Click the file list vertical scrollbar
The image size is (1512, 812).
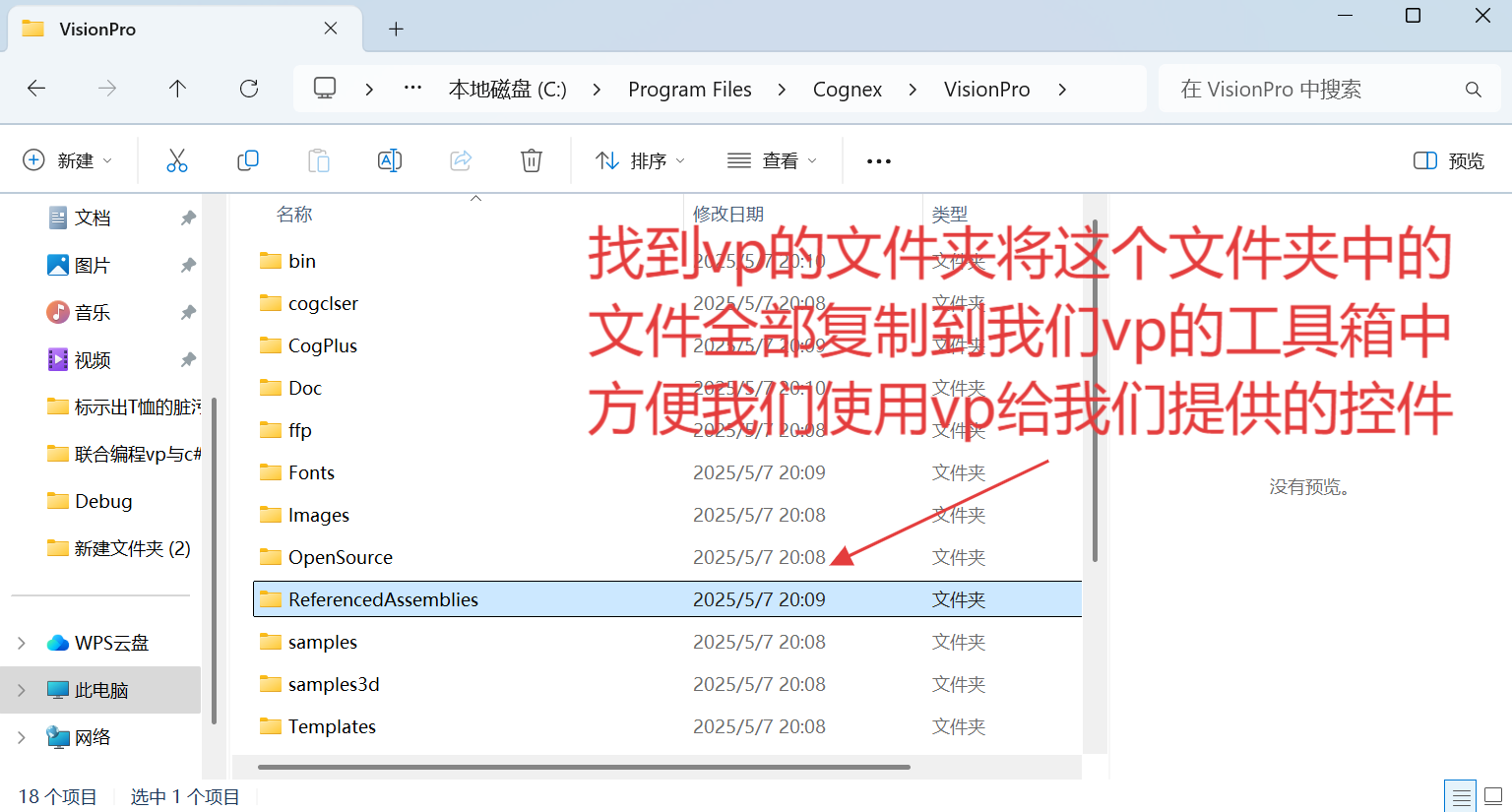tap(1095, 391)
